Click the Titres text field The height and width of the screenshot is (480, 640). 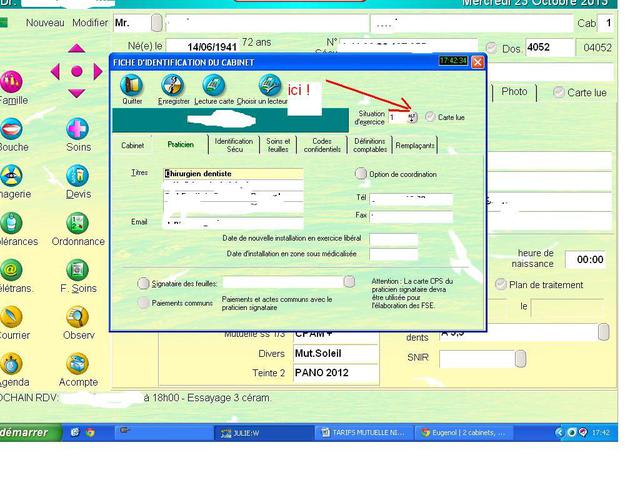click(233, 174)
